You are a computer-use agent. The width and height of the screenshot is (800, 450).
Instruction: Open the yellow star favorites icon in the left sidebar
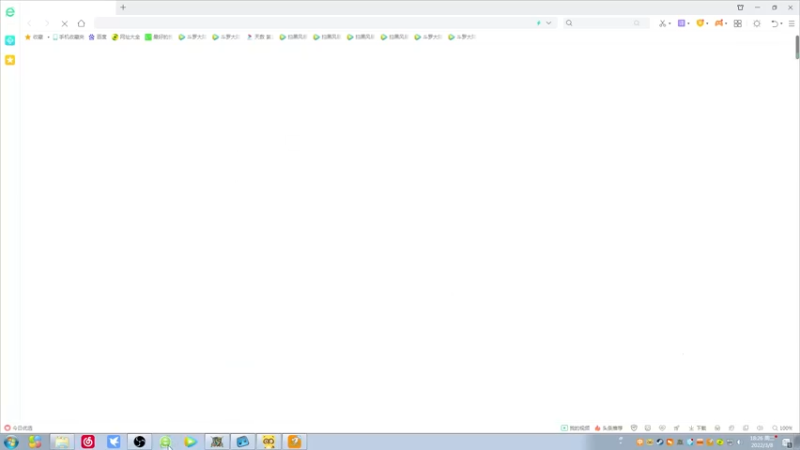click(x=10, y=60)
